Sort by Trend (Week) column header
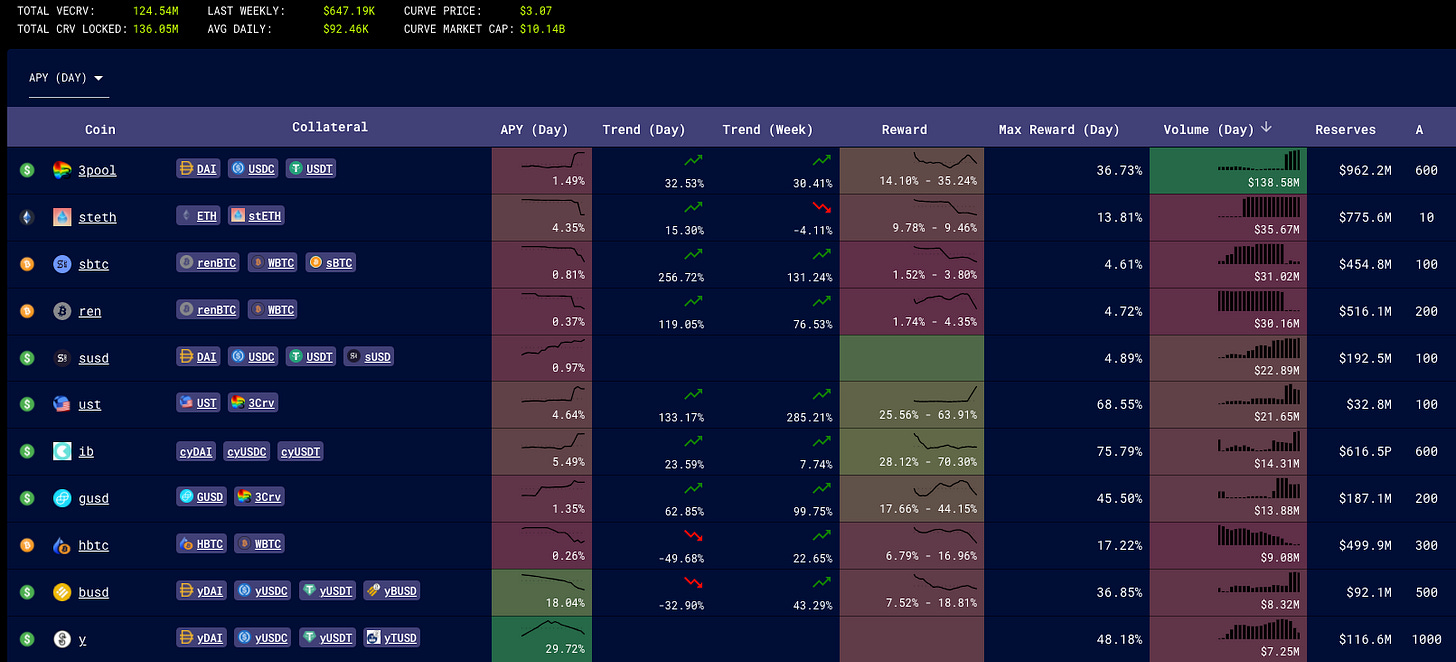Viewport: 1456px width, 662px height. point(768,129)
